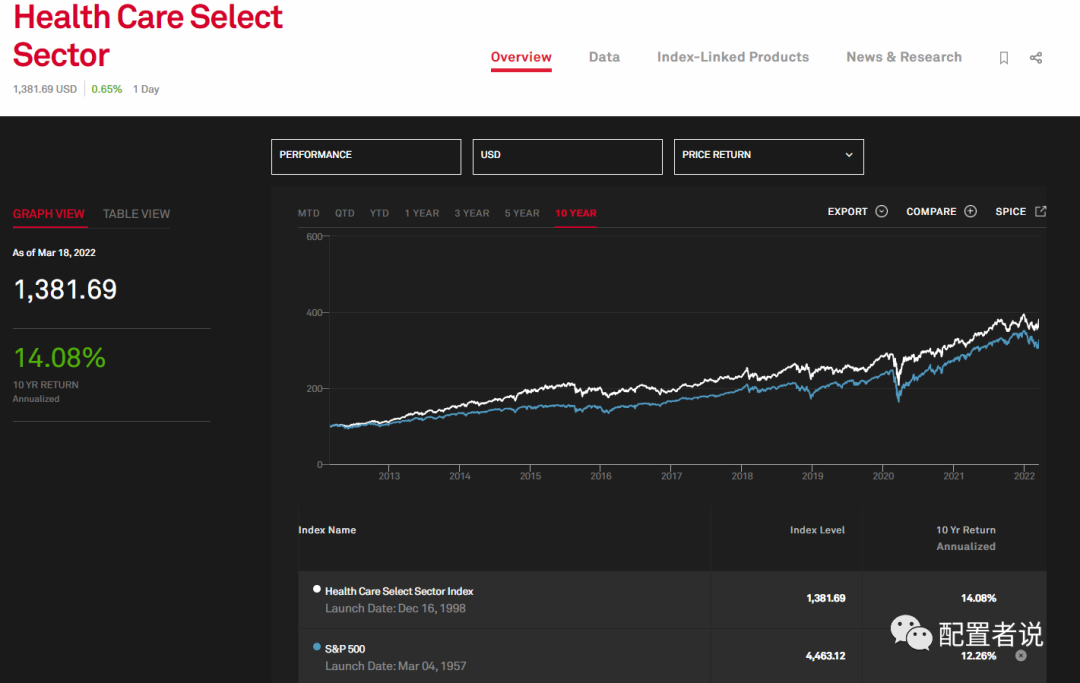Image resolution: width=1080 pixels, height=683 pixels.
Task: Select the QTD time range
Action: pos(344,213)
